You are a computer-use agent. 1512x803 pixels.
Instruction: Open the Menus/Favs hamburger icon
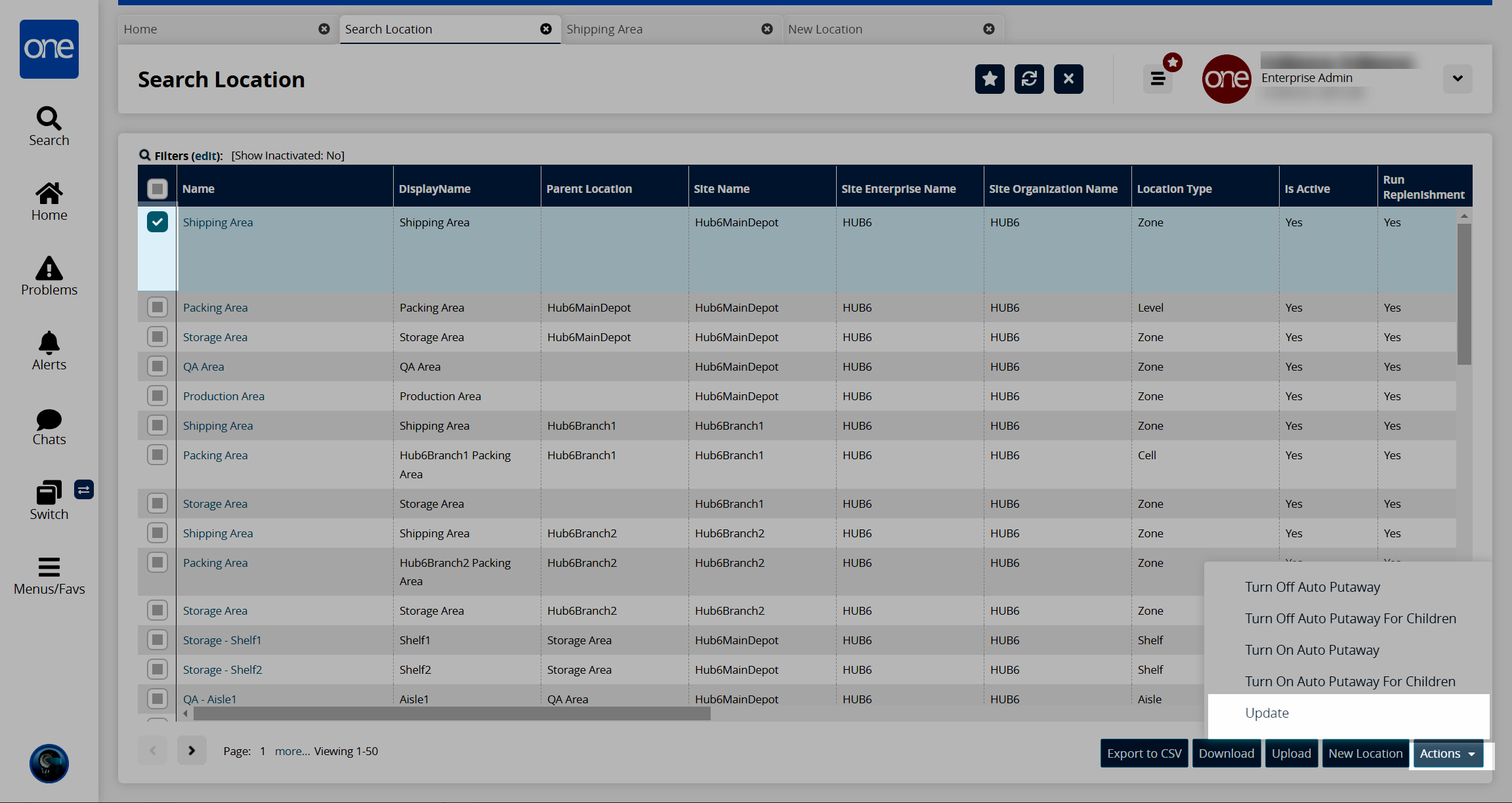[x=49, y=567]
